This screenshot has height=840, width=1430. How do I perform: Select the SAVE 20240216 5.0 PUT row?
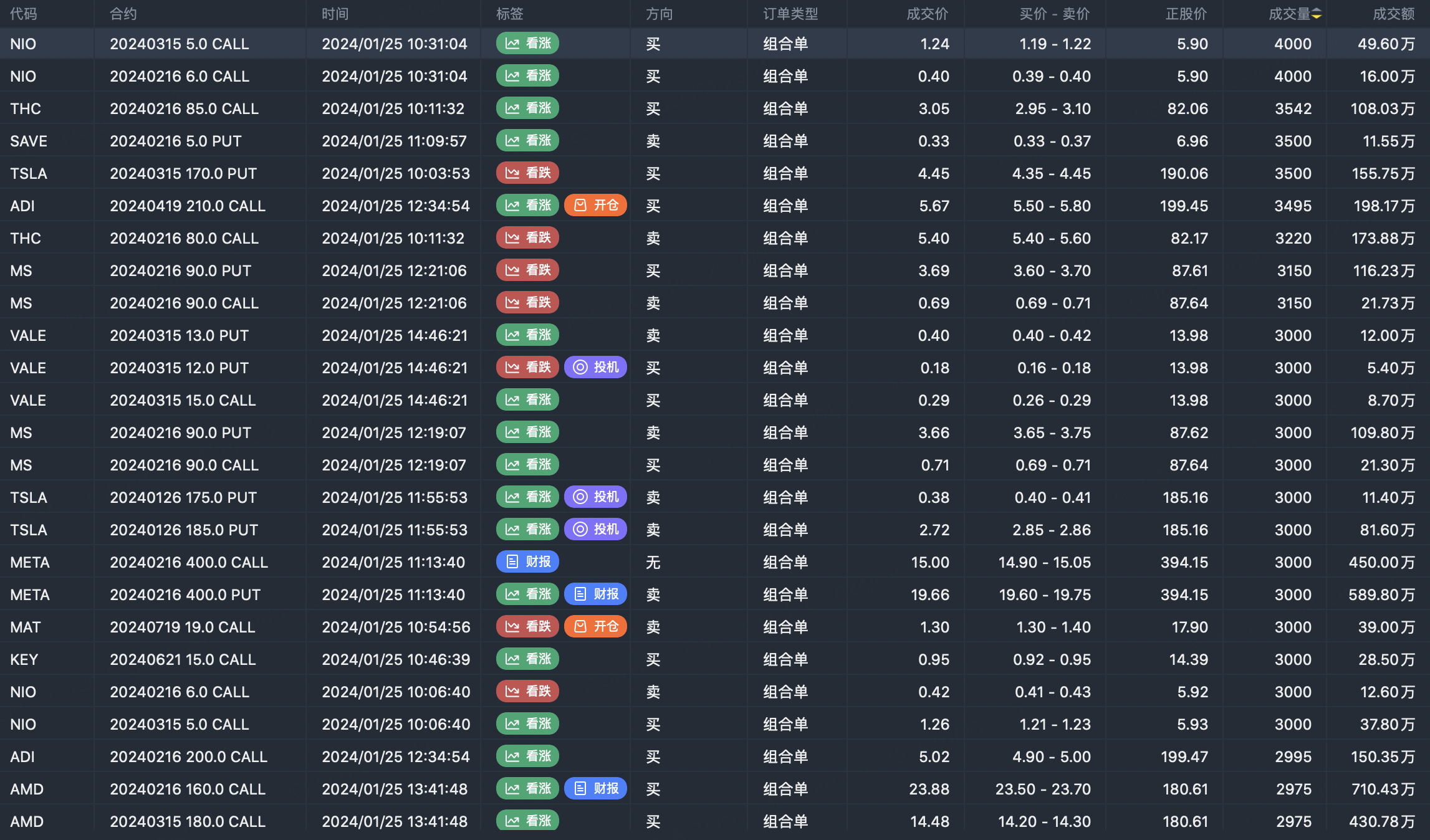tap(175, 141)
